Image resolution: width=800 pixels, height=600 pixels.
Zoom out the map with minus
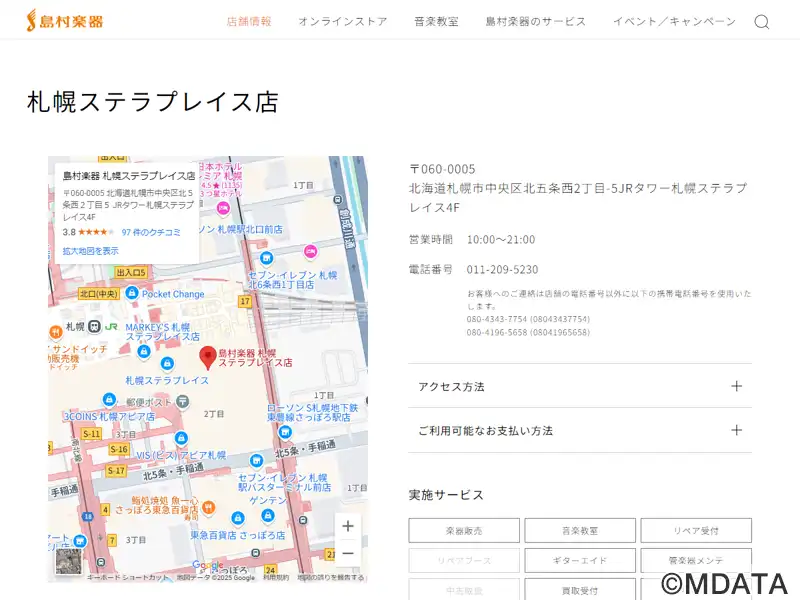pos(348,553)
